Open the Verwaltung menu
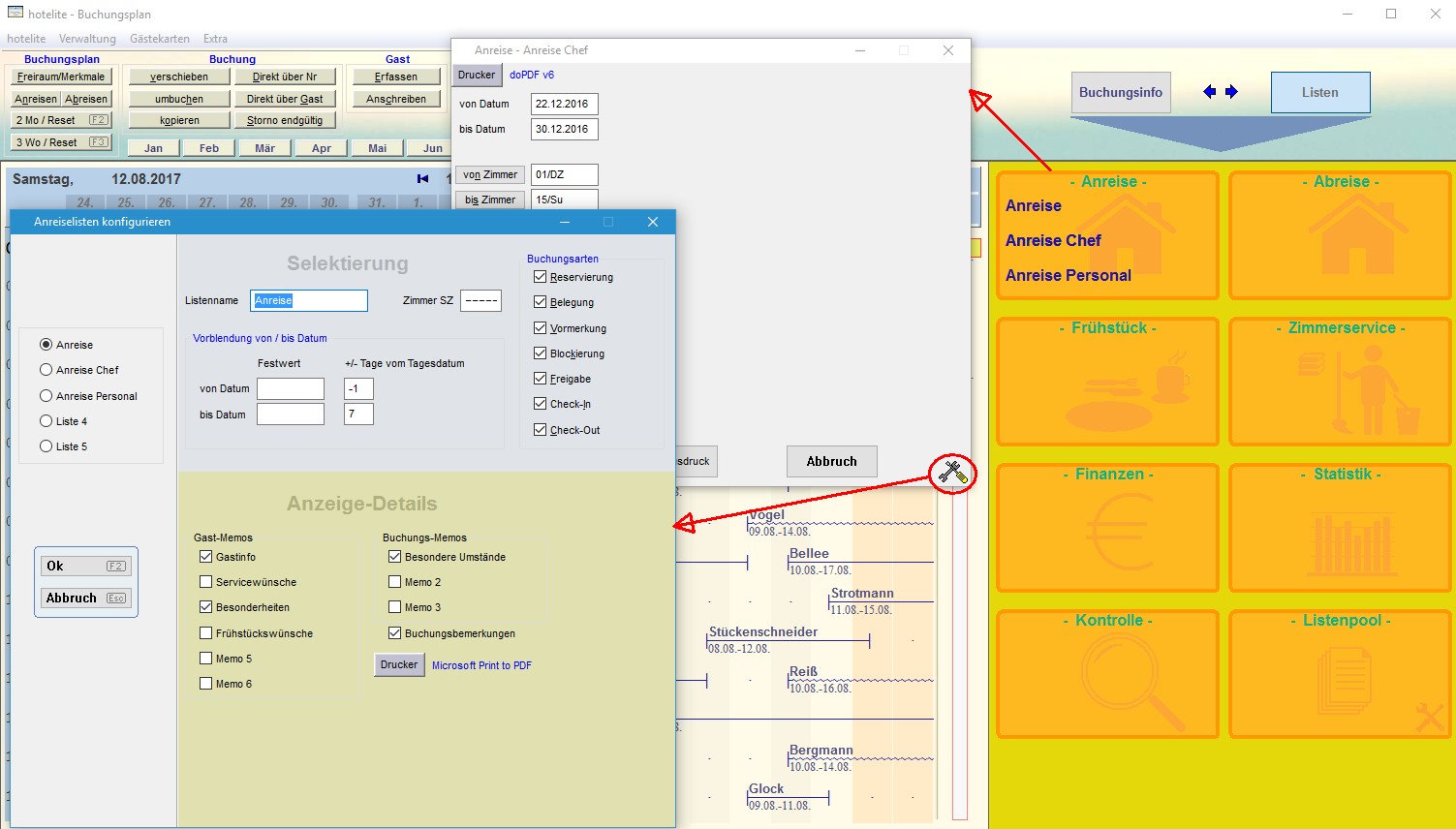1456x829 pixels. coord(87,39)
